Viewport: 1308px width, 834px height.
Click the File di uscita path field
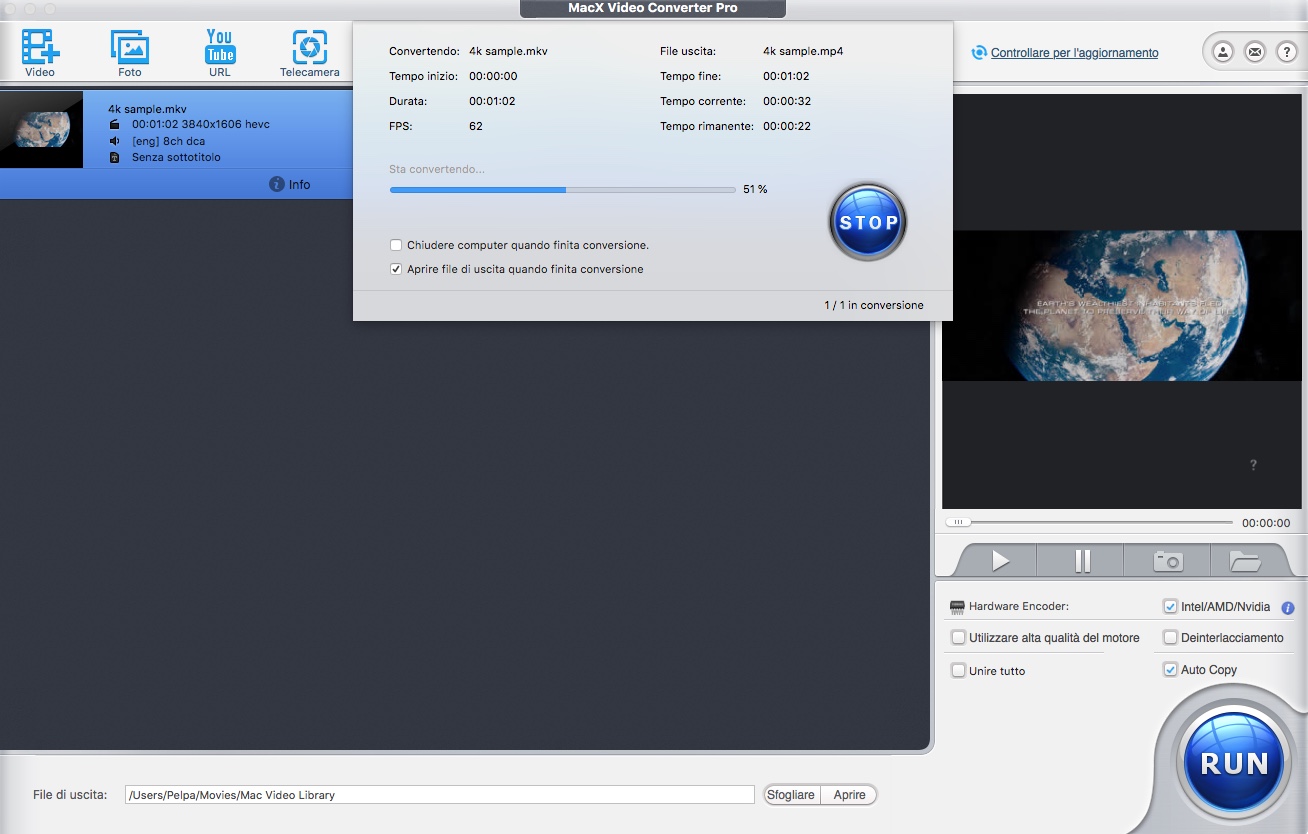coord(440,795)
